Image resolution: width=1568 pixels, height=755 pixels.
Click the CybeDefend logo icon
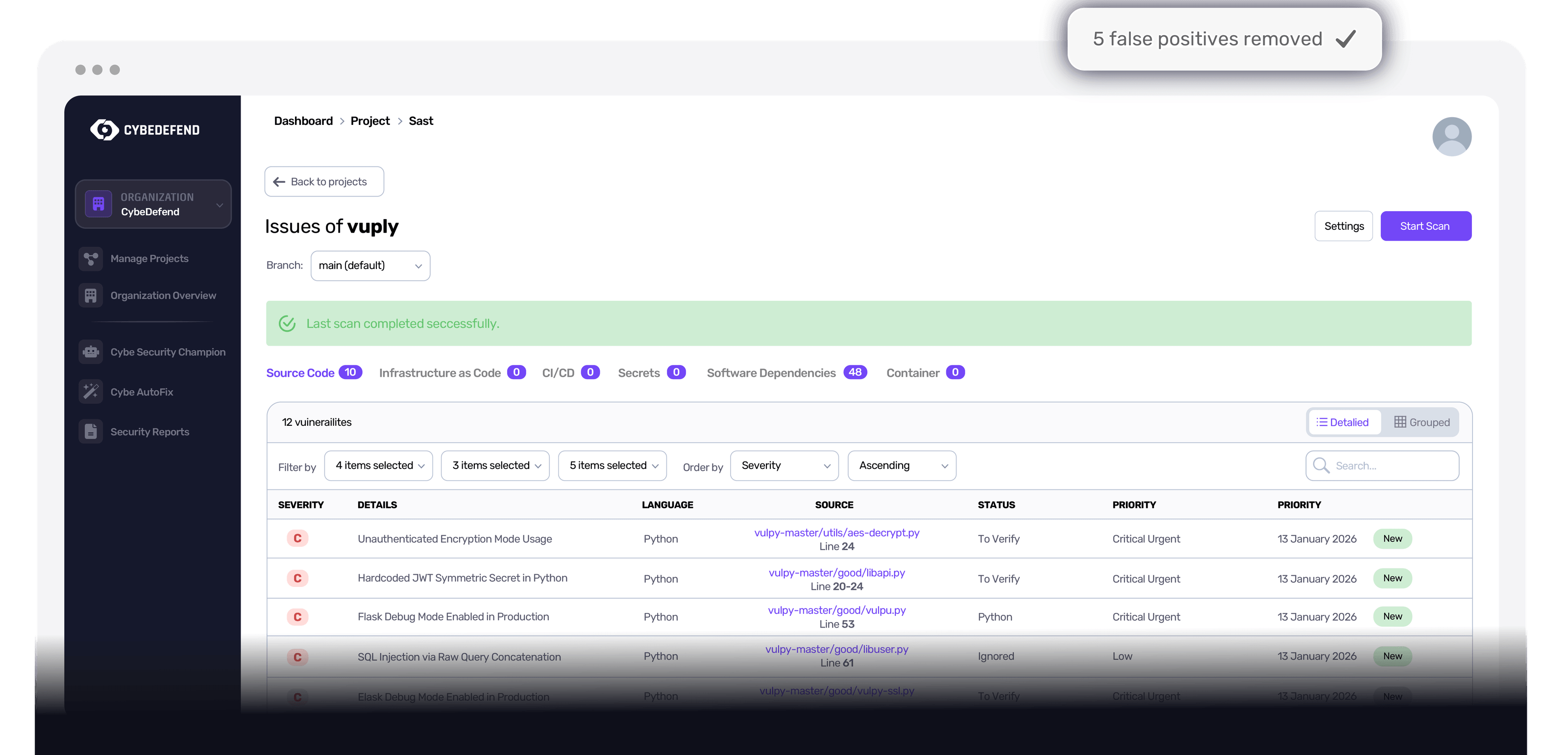[104, 129]
